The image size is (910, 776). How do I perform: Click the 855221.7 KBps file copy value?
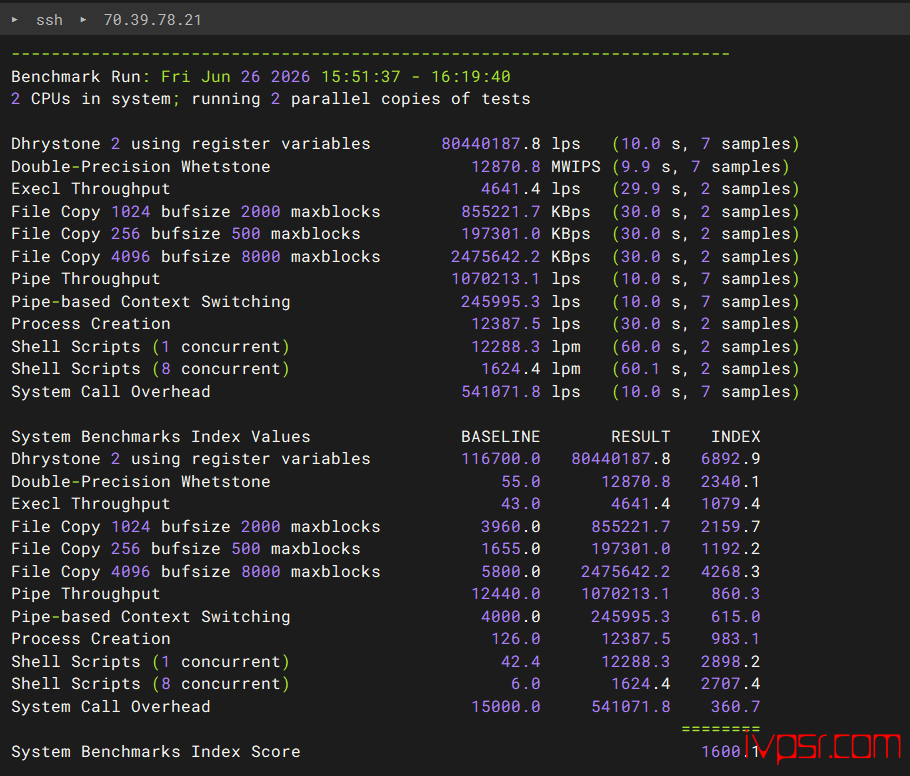526,212
